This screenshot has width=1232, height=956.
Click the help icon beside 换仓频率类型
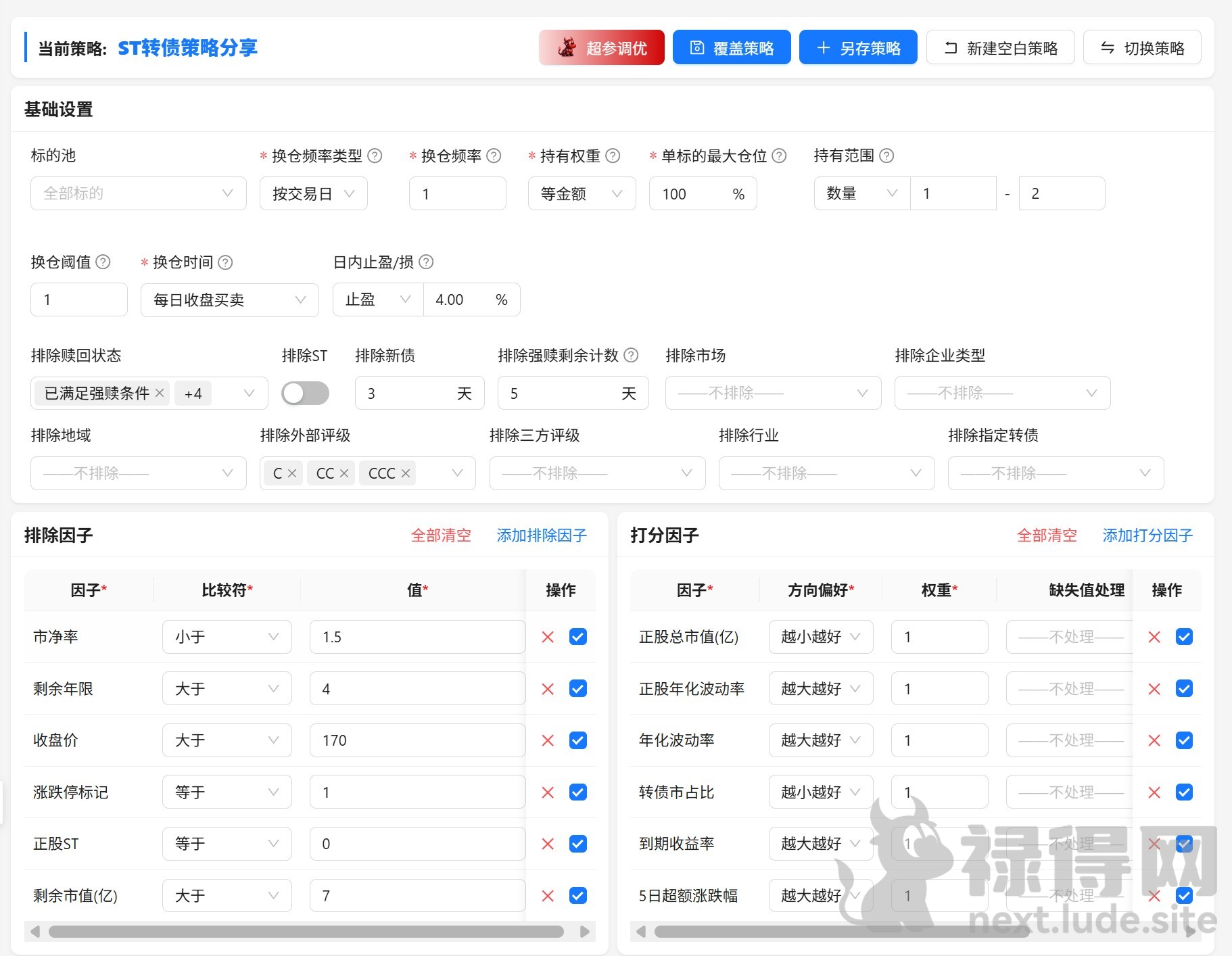[375, 156]
